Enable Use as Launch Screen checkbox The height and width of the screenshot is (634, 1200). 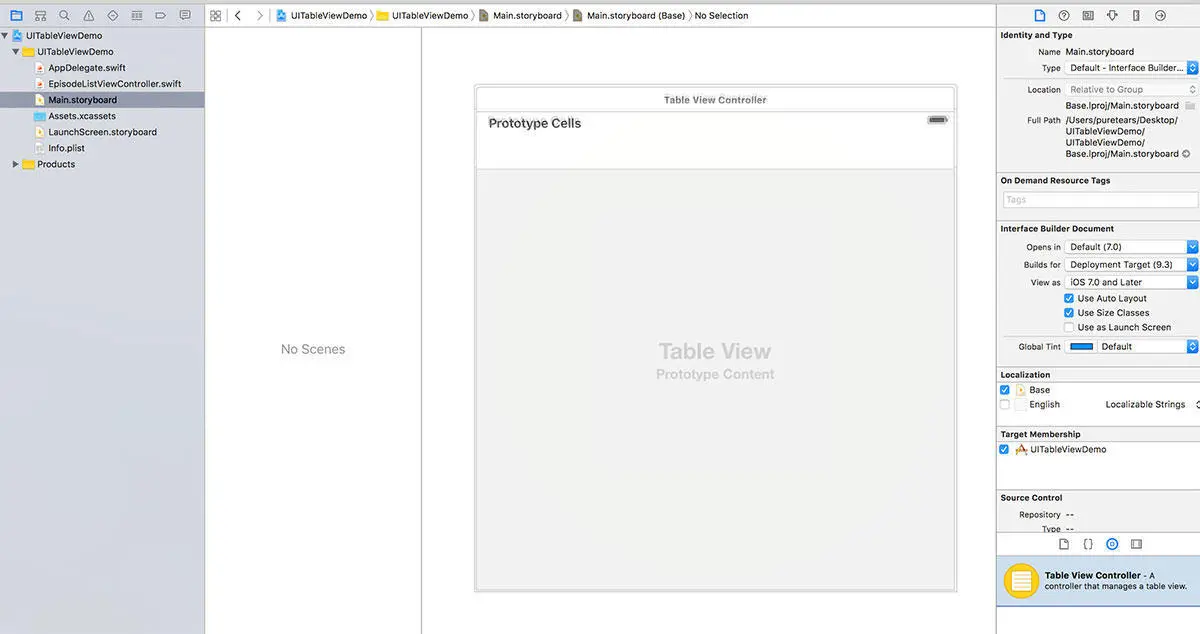[x=1069, y=327]
